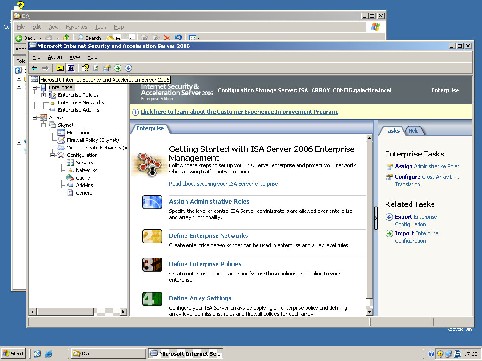Open Assign Administrative Roles heading link
The width and height of the screenshot is (482, 361).
(209, 202)
